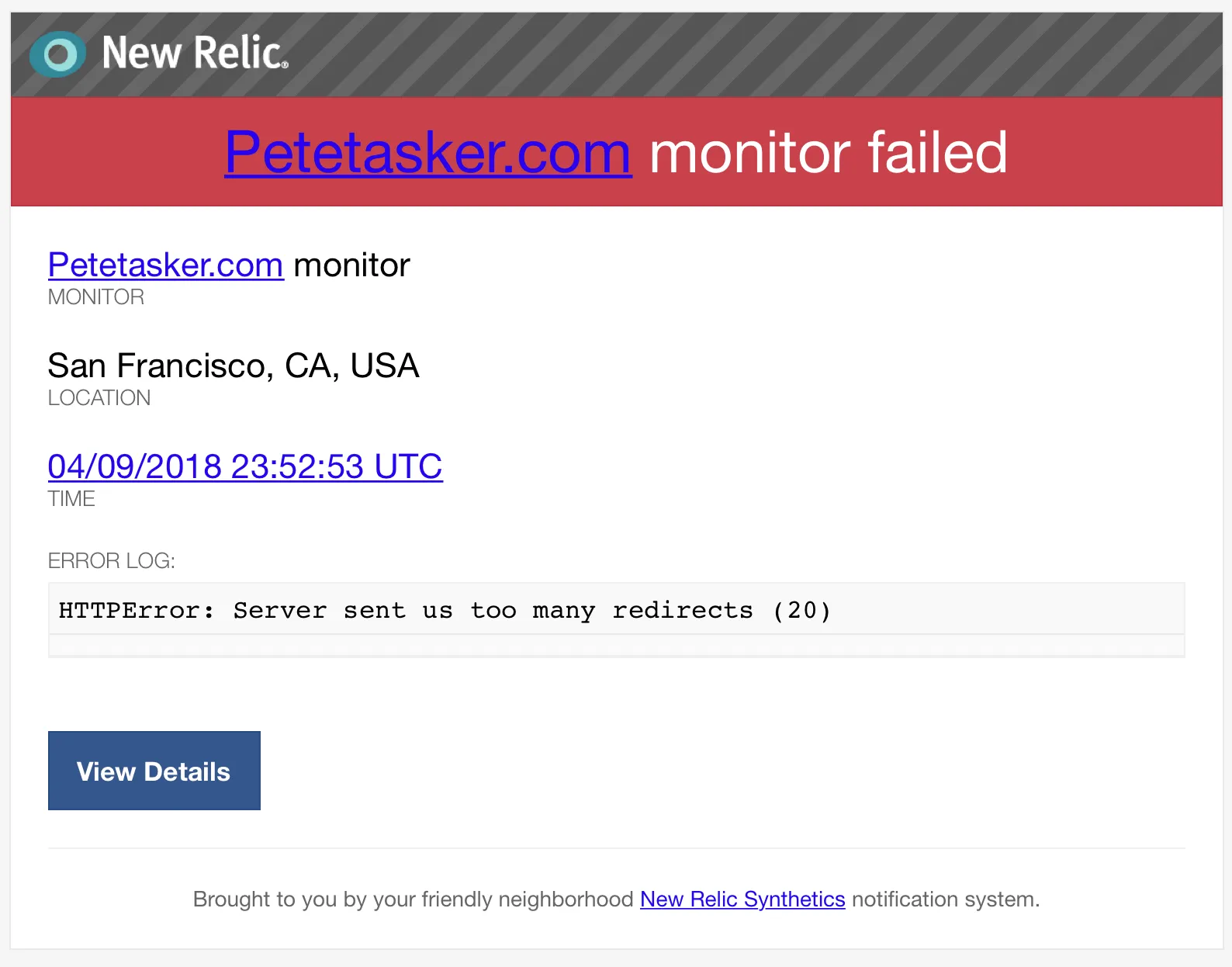The height and width of the screenshot is (967, 1232).
Task: Click the horizontal divider above the footer
Action: coord(616,848)
